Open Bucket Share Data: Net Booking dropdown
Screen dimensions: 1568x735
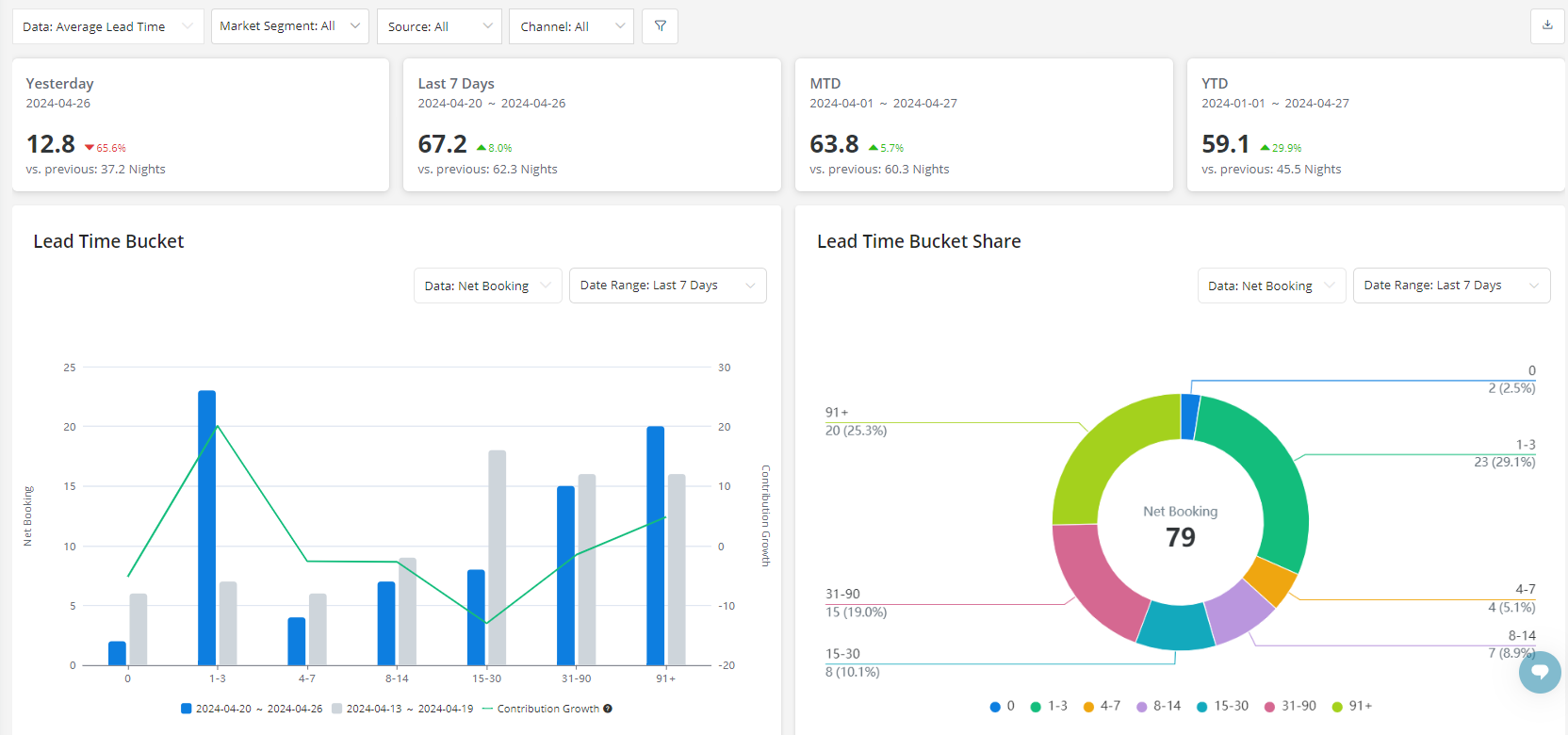click(x=1271, y=286)
